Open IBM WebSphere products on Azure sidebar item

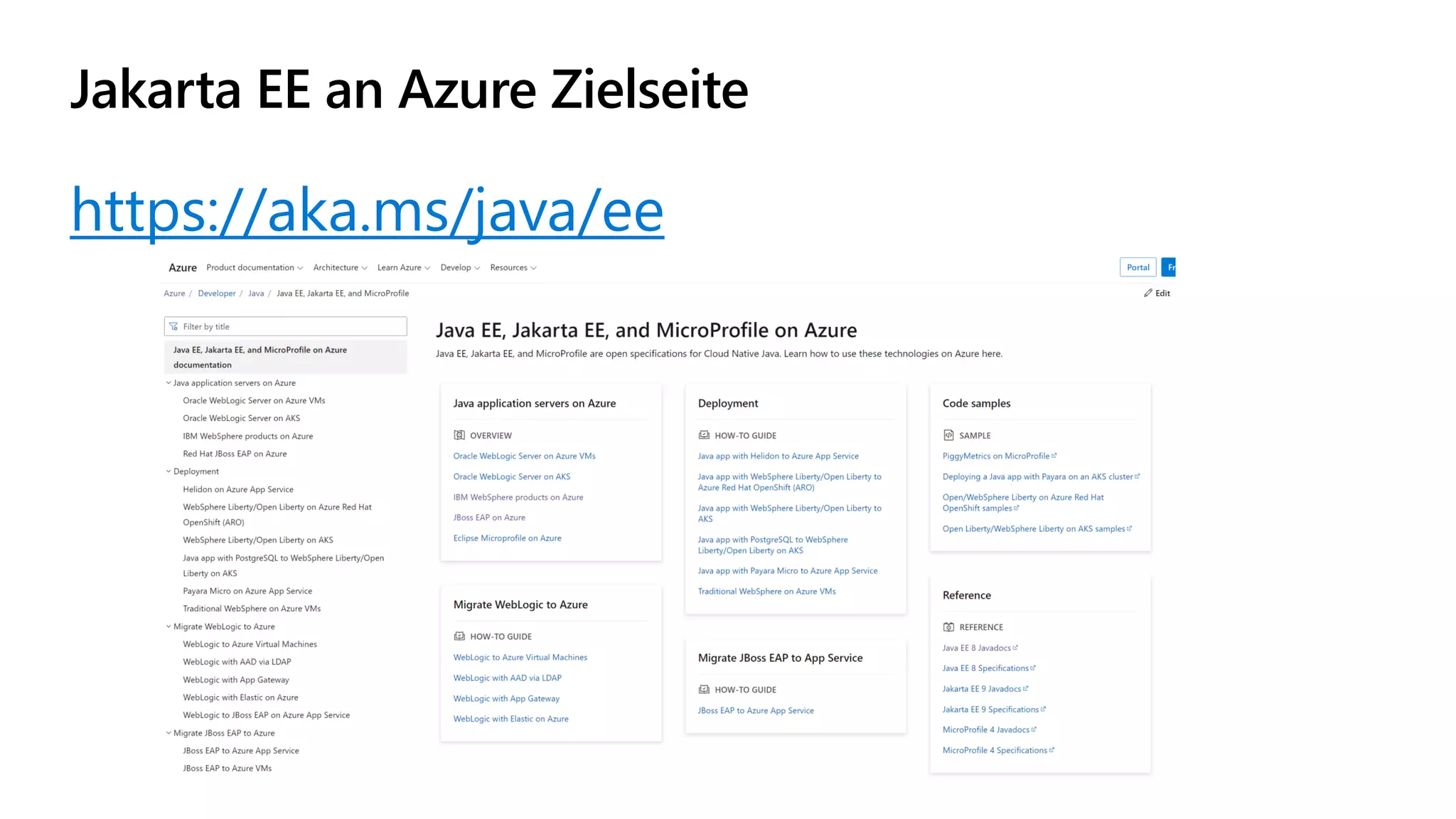point(247,437)
